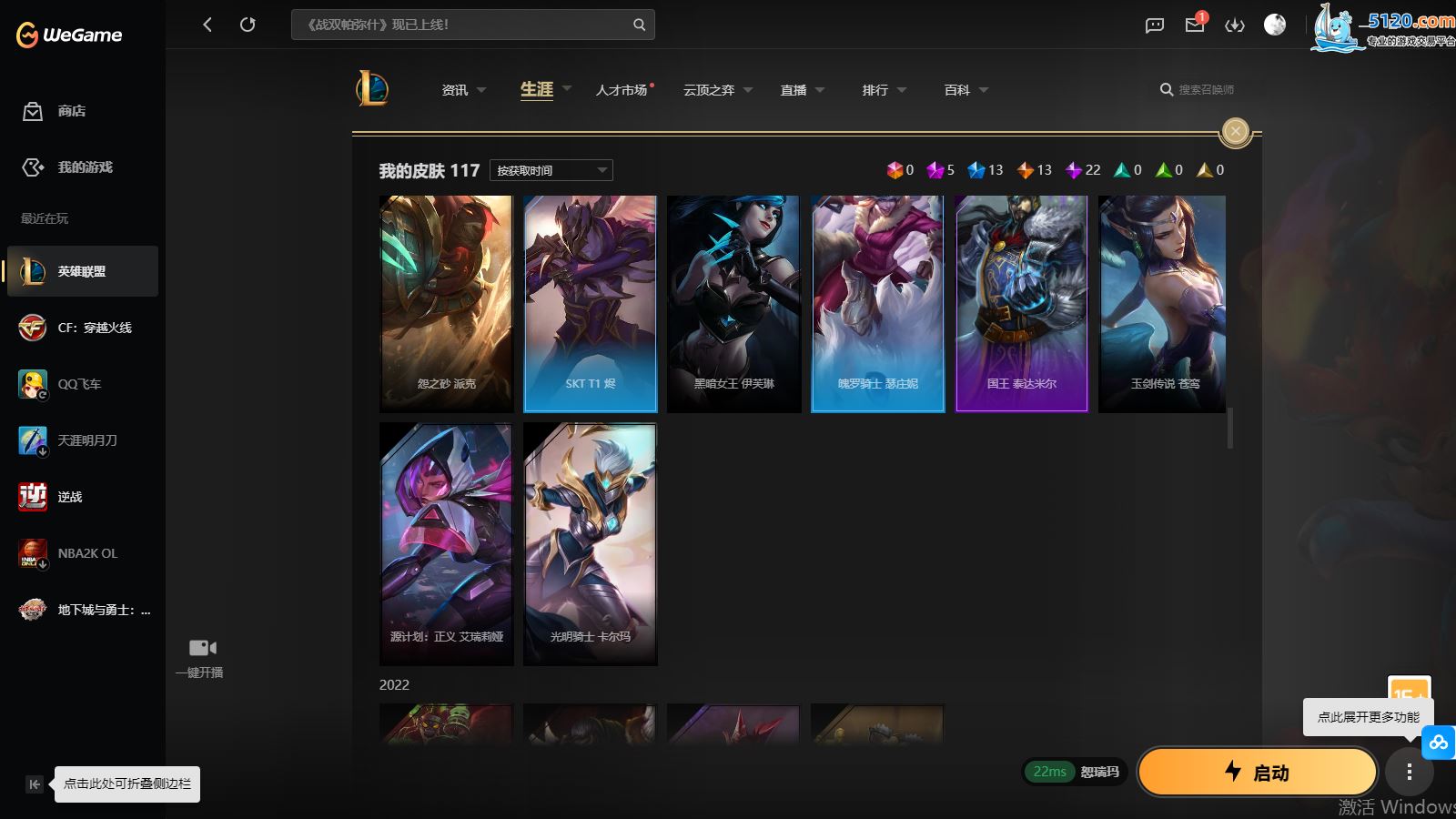Open the 魄罗骑士 瑟庄妮 skin card
The width and height of the screenshot is (1456, 819).
pos(878,304)
